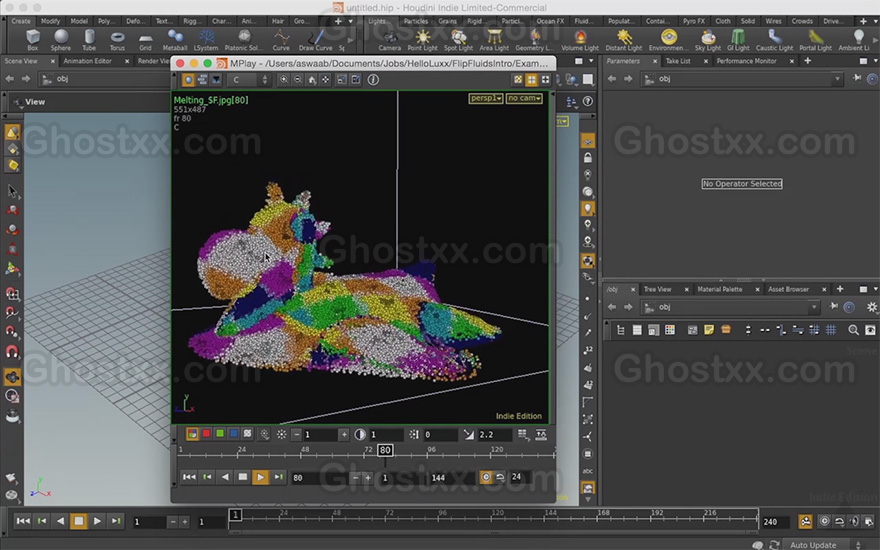Open the Animation Editor tab
Screen dimensions: 880x550
pyautogui.click(x=88, y=61)
